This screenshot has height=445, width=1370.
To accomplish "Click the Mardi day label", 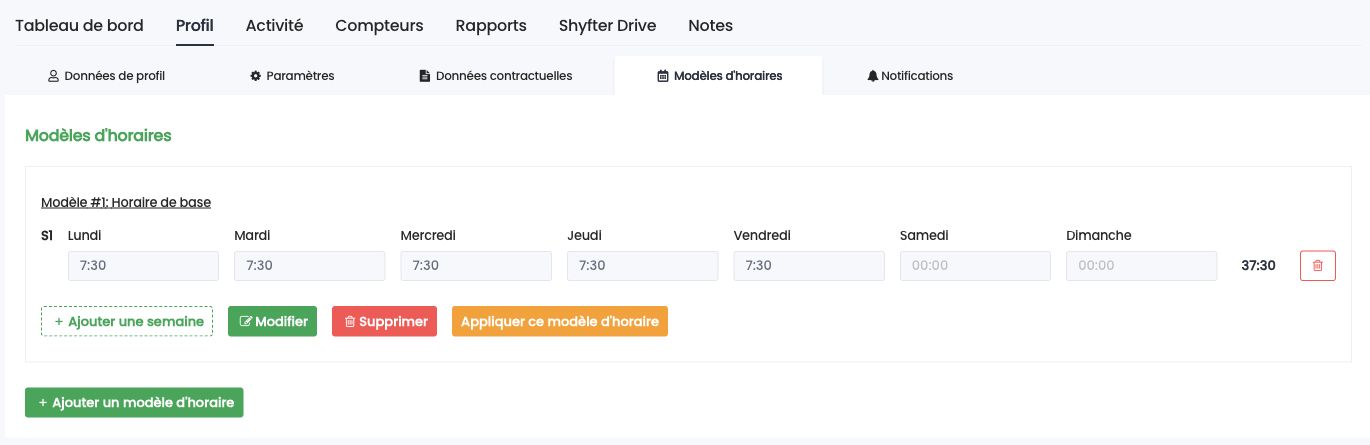I will click(x=252, y=236).
